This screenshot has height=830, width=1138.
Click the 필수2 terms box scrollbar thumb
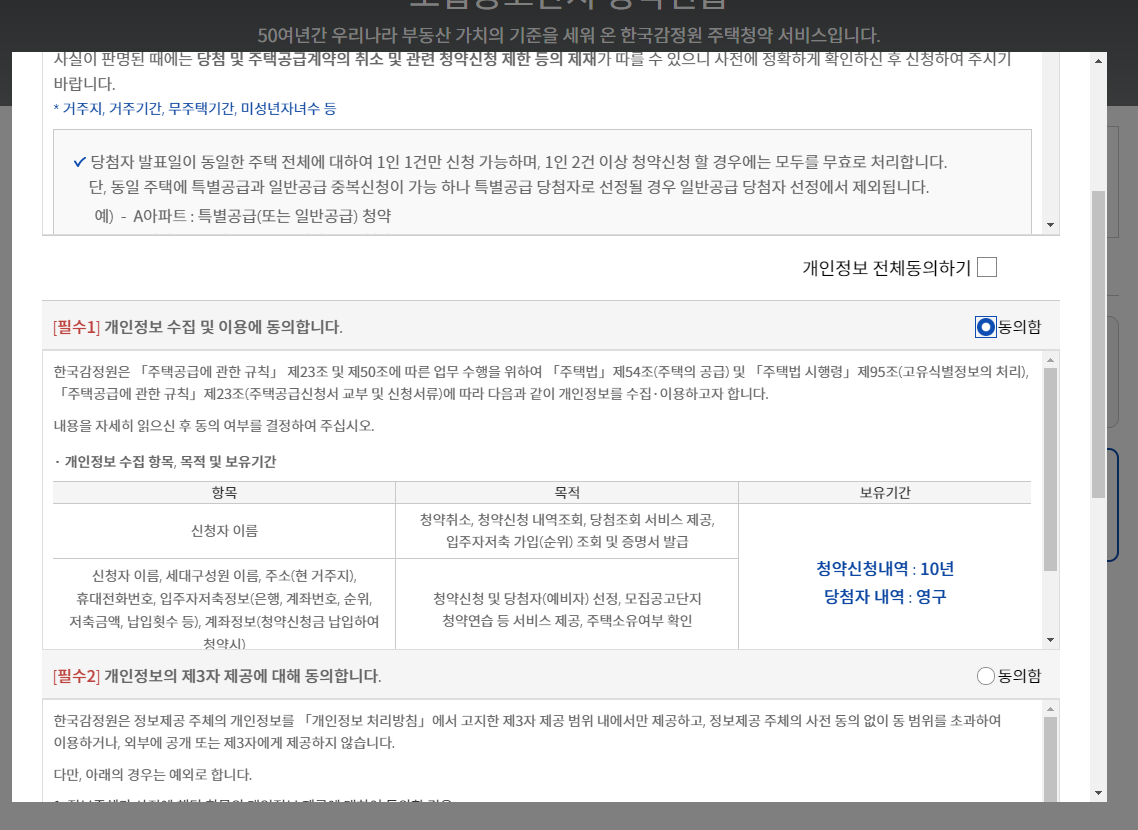(x=1050, y=759)
